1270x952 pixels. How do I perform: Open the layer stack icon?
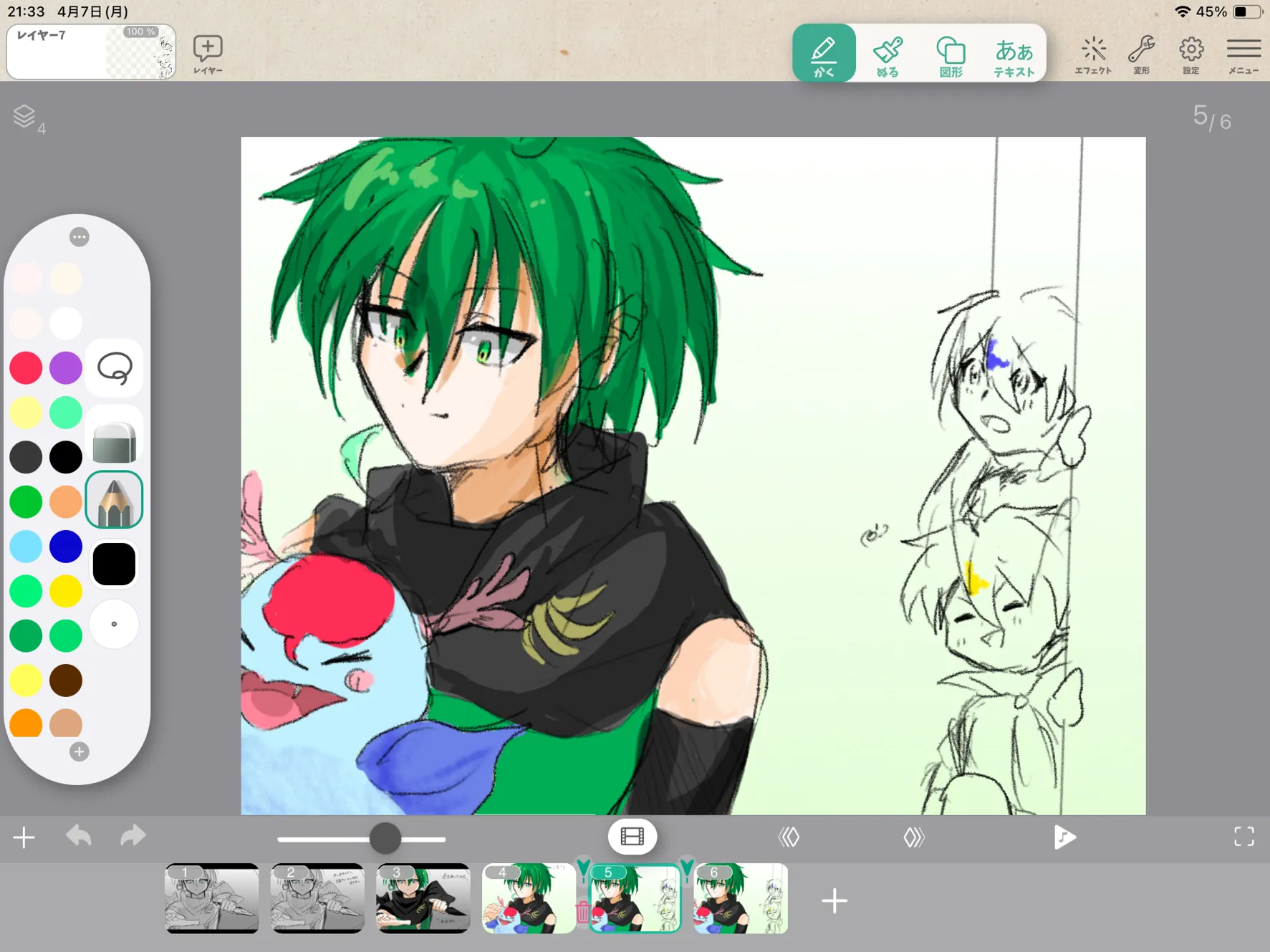(27, 118)
